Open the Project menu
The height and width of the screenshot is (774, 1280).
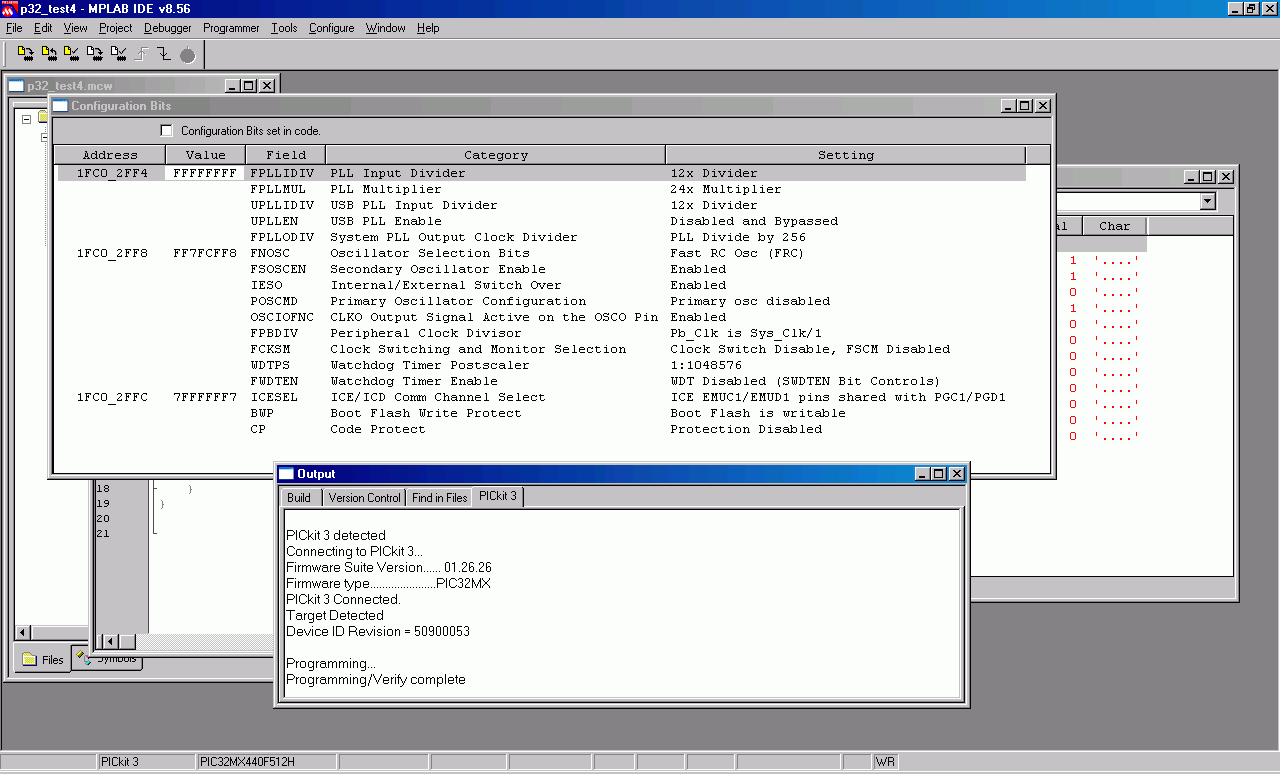tap(116, 28)
